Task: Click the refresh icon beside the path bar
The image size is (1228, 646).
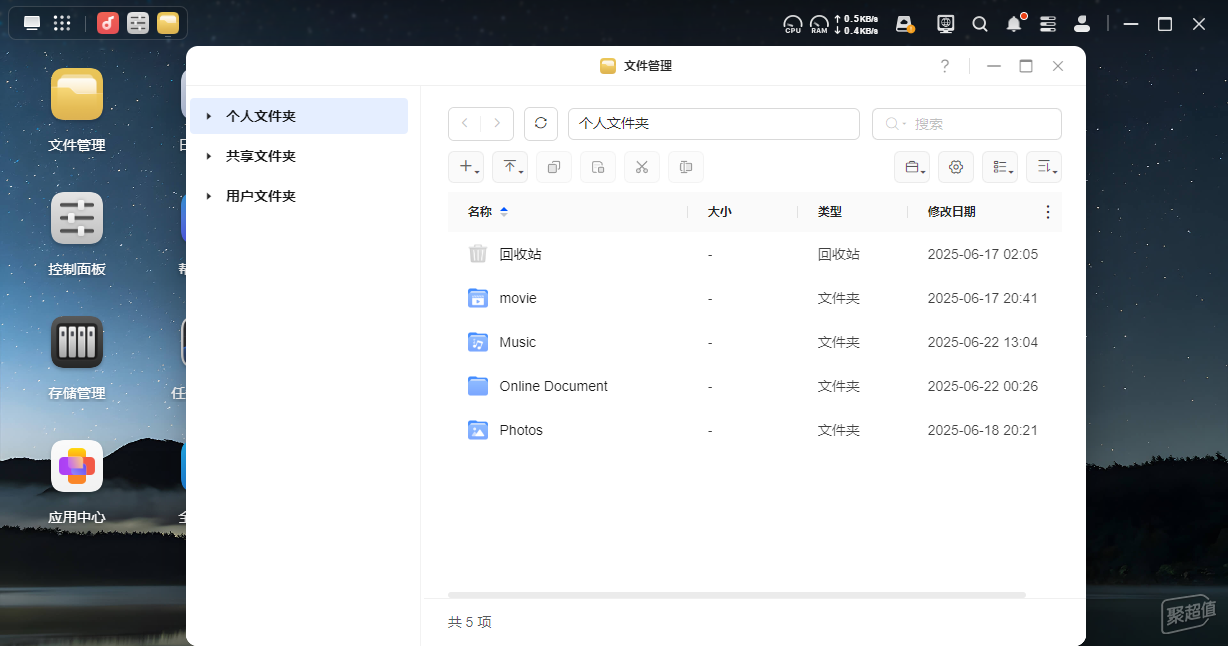Action: (x=541, y=123)
